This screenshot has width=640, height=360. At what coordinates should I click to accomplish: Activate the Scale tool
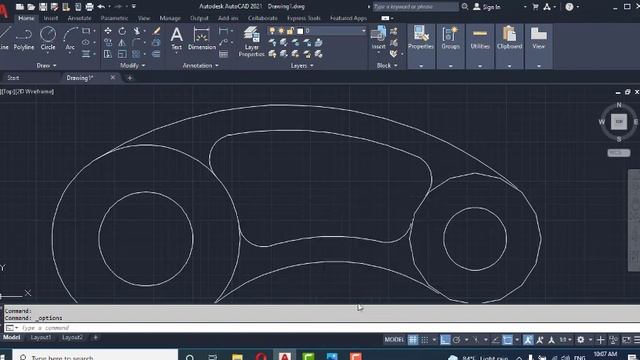tap(122, 54)
